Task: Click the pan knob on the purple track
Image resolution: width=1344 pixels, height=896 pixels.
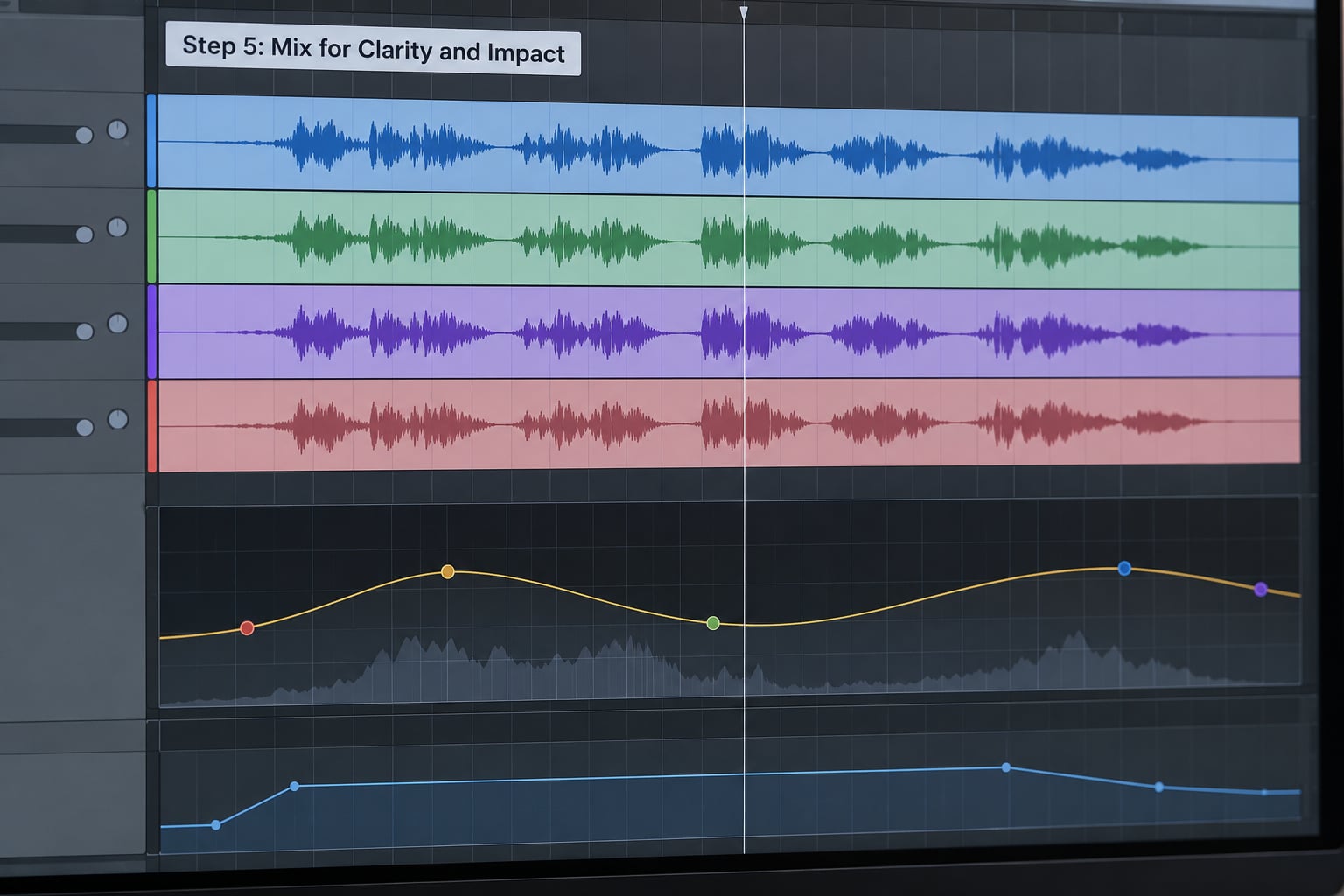Action: pos(117,324)
